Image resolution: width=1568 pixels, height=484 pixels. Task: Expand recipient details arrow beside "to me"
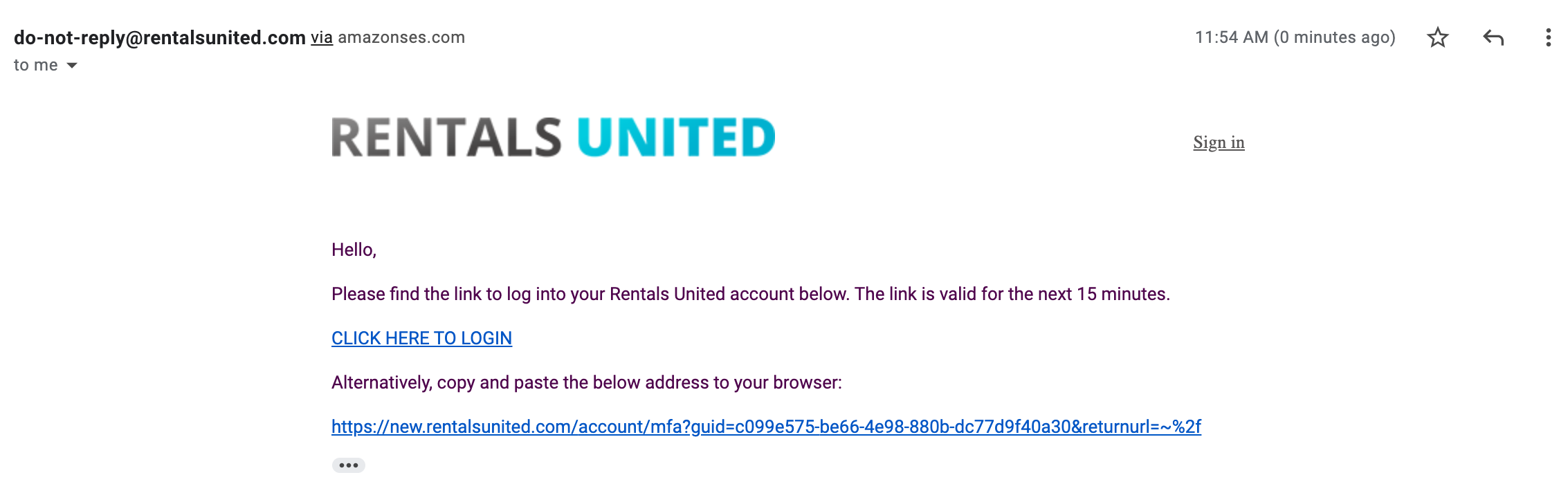[x=72, y=66]
